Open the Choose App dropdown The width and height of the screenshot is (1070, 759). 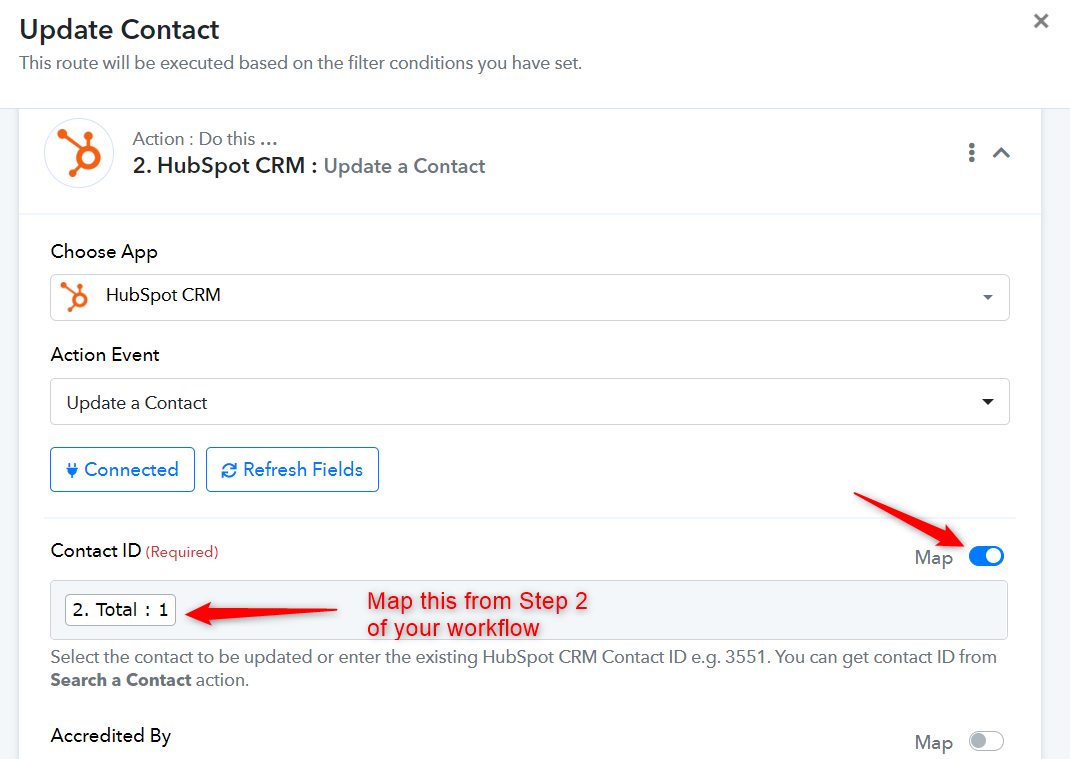pos(530,298)
